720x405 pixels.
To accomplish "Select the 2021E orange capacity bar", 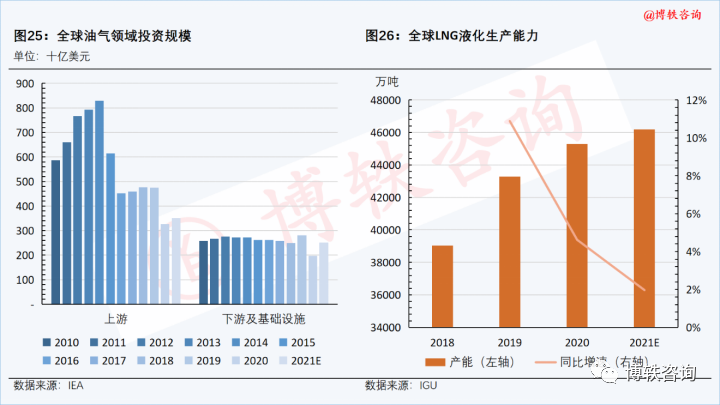I will (x=644, y=228).
